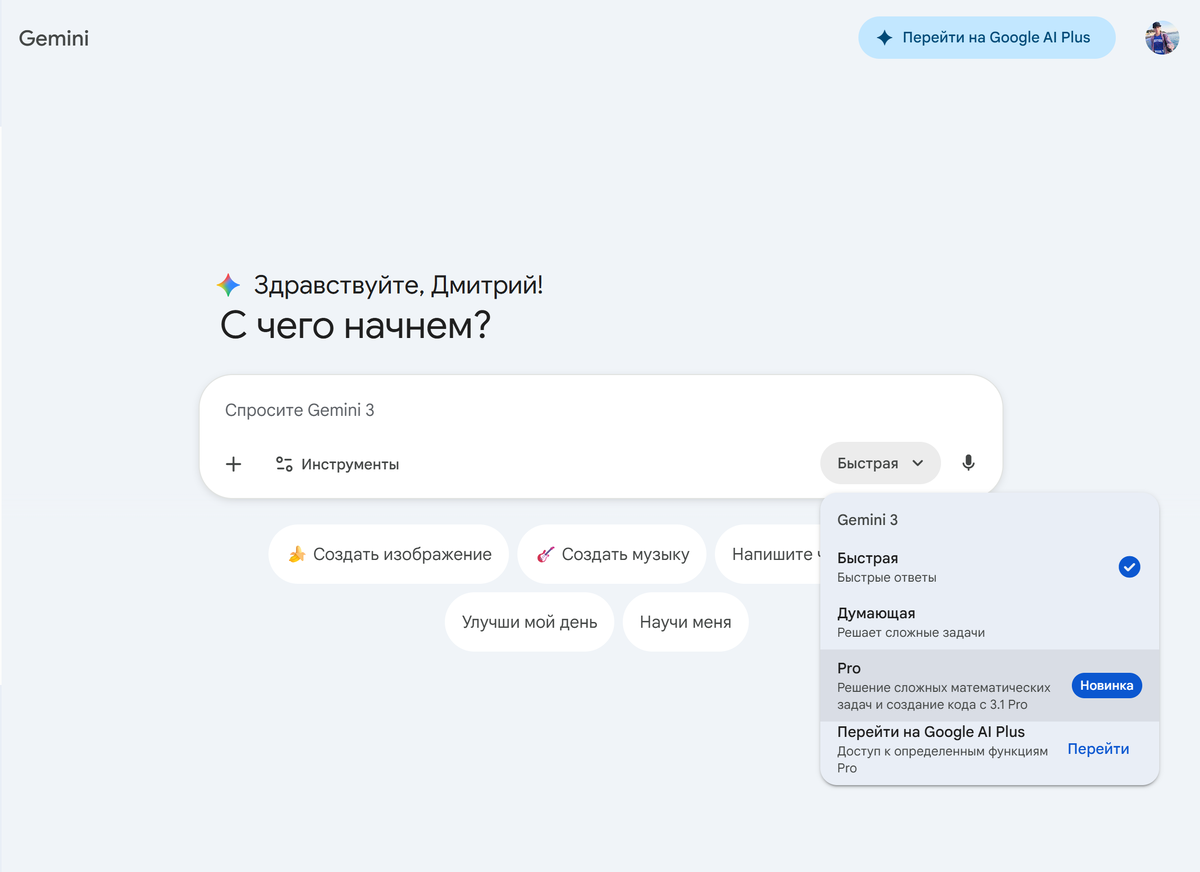
Task: Click the microphone voice input icon
Action: 968,463
